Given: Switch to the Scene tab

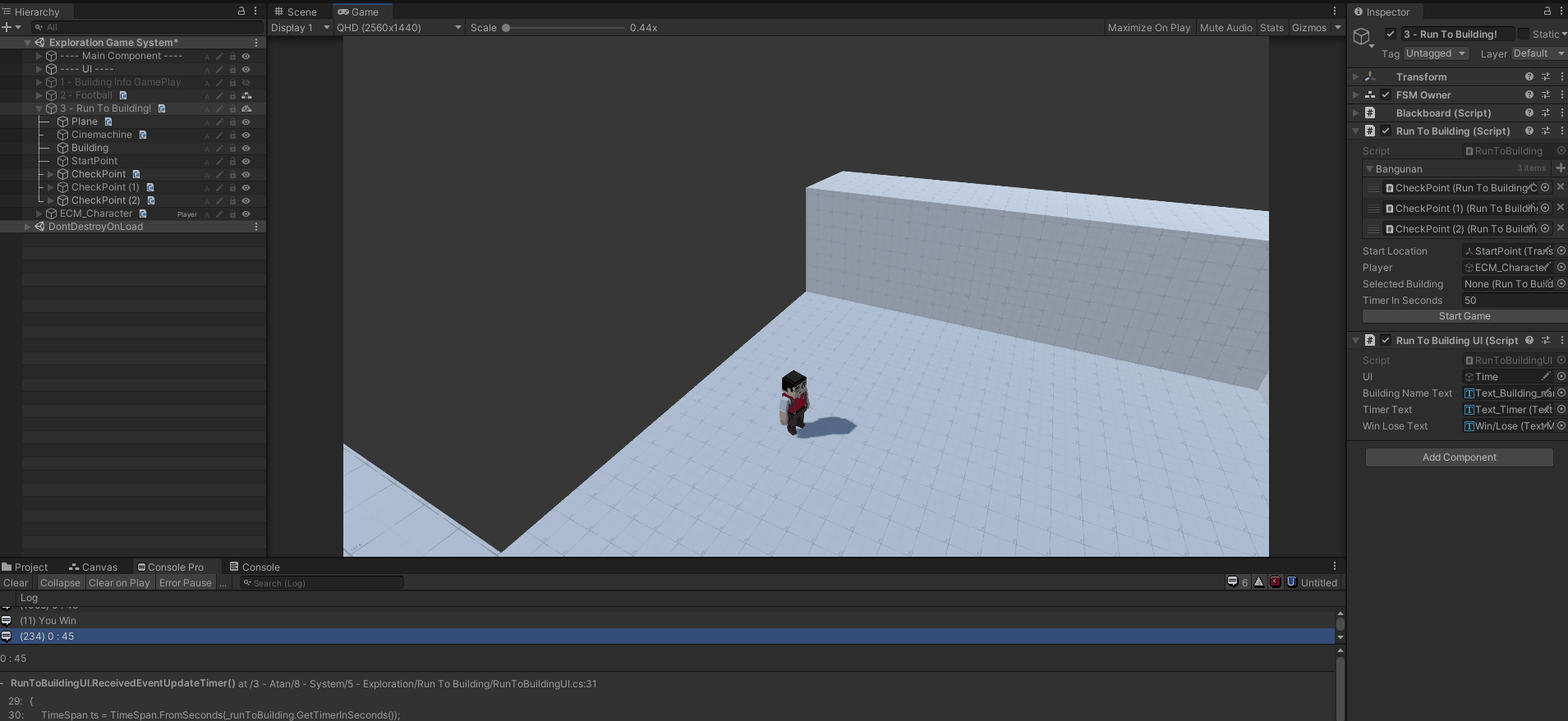Looking at the screenshot, I should tap(296, 12).
